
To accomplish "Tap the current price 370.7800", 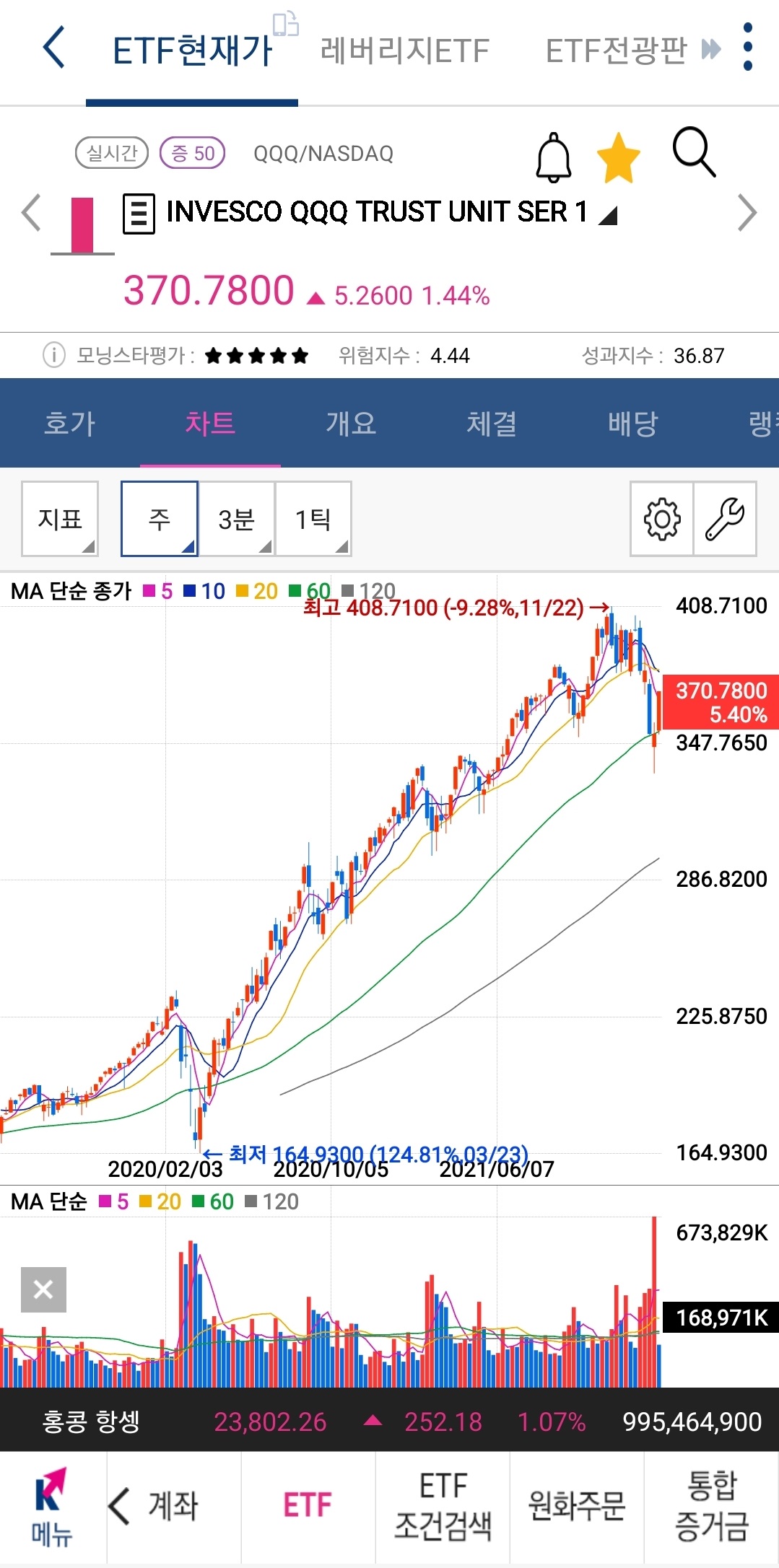I will (209, 291).
